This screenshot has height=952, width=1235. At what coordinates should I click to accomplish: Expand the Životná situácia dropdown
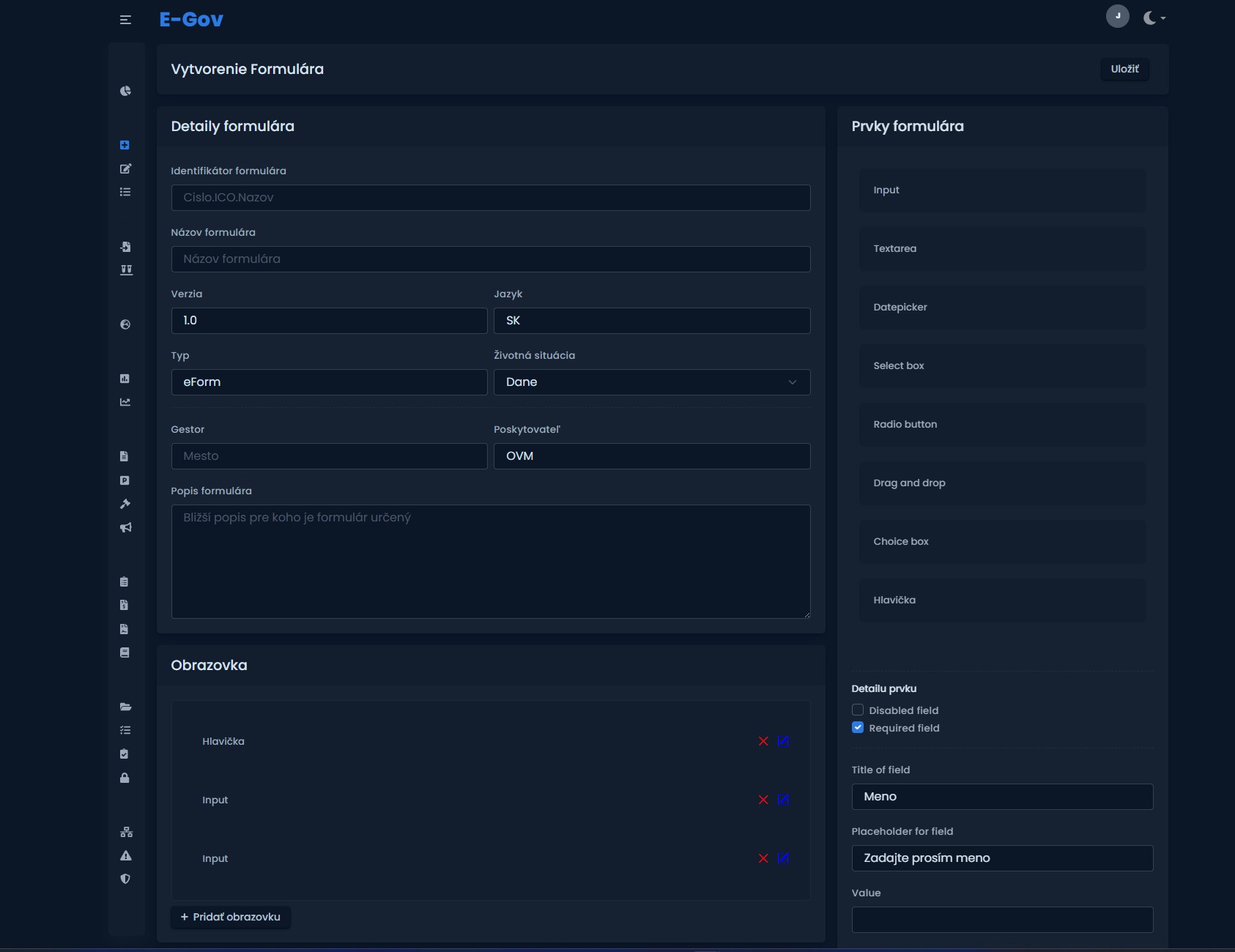(x=651, y=382)
